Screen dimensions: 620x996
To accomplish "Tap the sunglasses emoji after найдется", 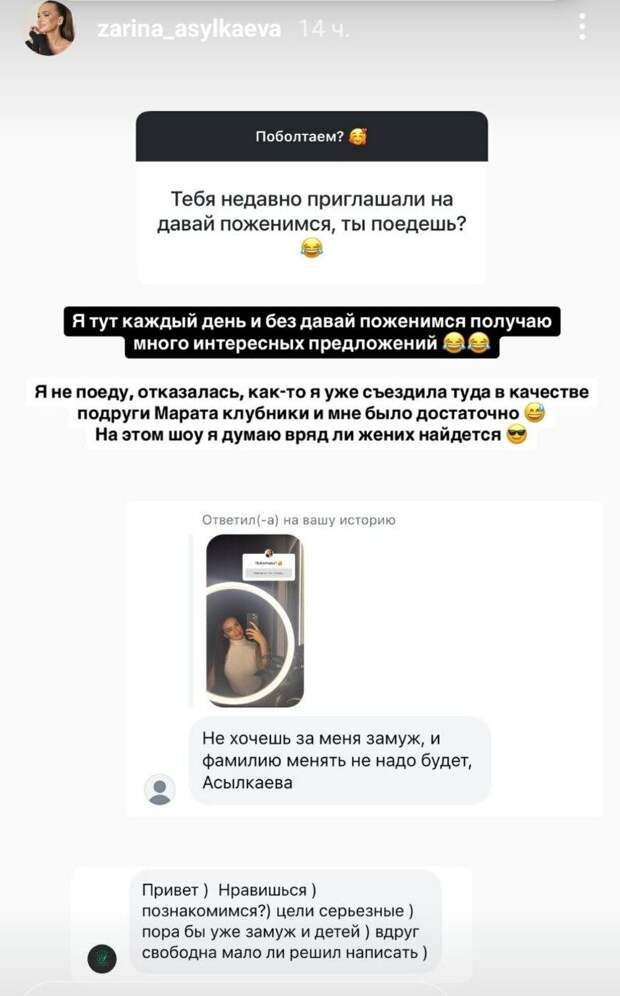I will (x=517, y=435).
